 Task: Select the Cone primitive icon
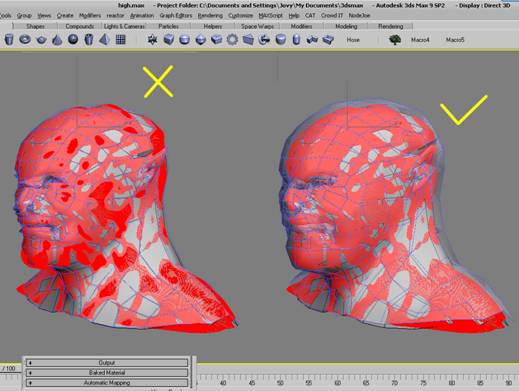point(57,40)
